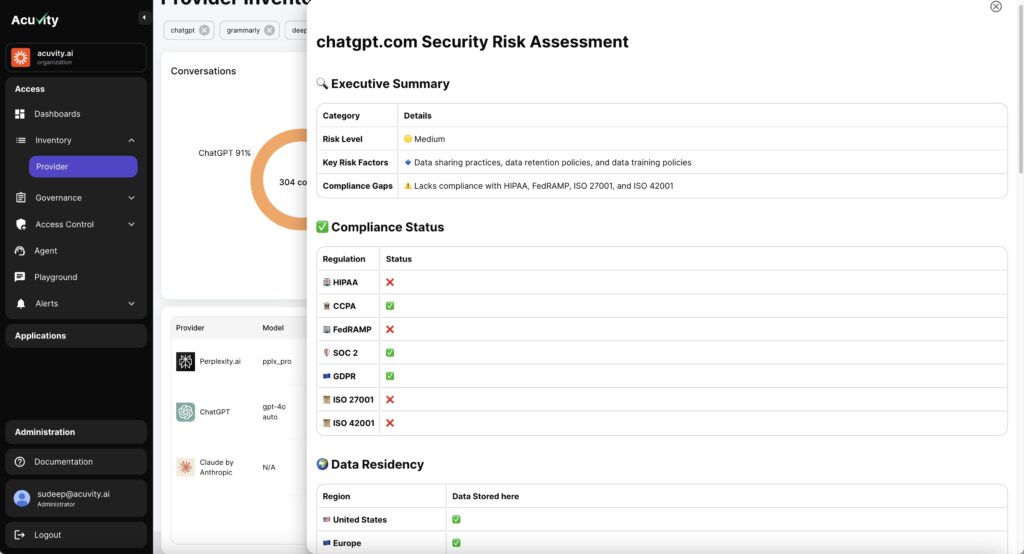Click the Logout arrow icon
This screenshot has height=554, width=1024.
[x=20, y=535]
